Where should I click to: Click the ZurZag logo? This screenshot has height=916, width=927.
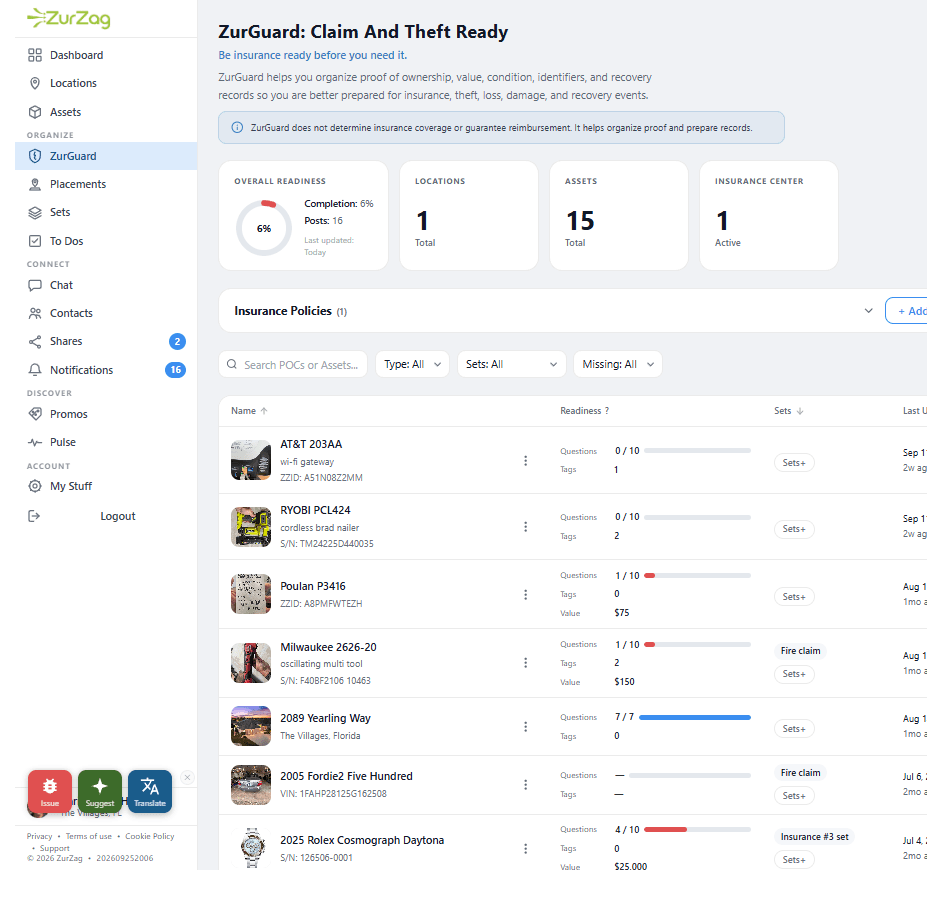(x=69, y=18)
